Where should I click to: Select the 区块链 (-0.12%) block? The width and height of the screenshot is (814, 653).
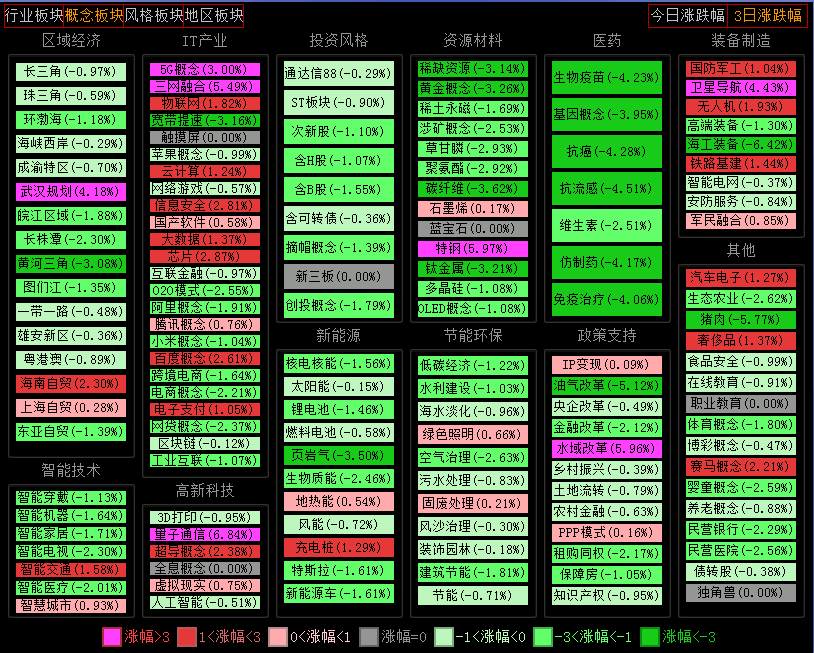[x=205, y=443]
